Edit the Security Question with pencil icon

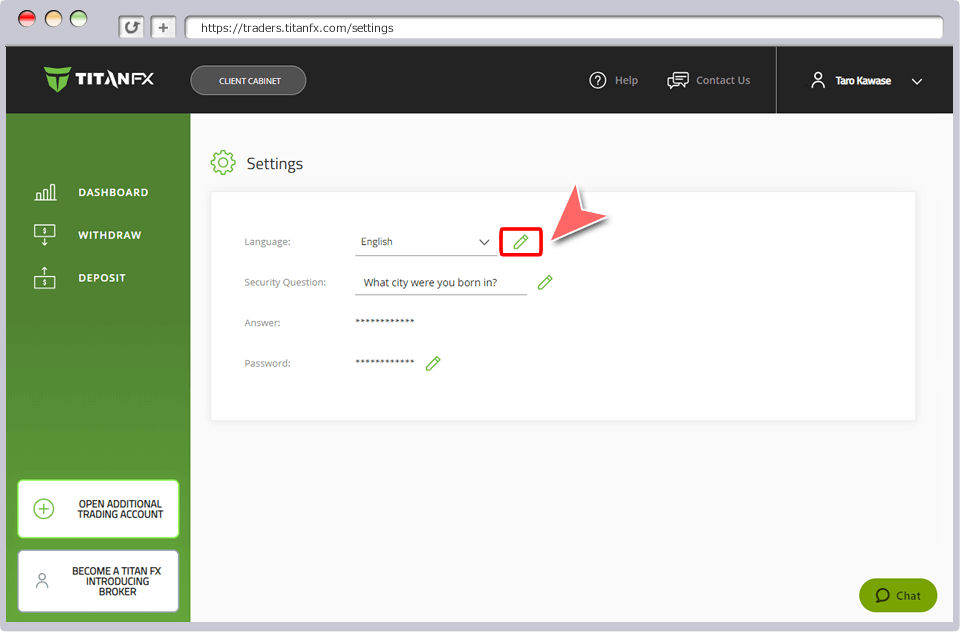545,283
